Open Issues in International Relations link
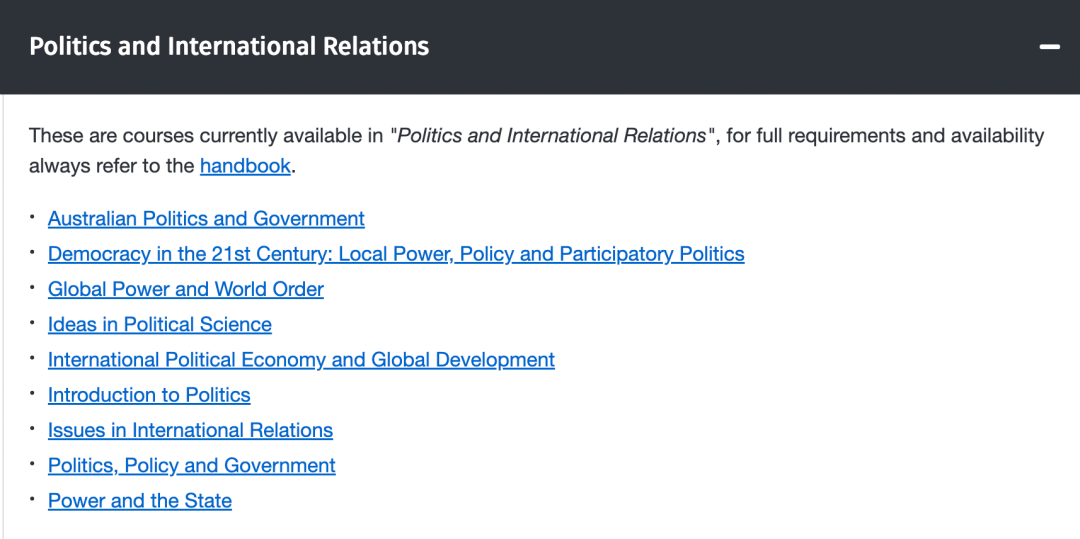The width and height of the screenshot is (1080, 539). coord(190,430)
